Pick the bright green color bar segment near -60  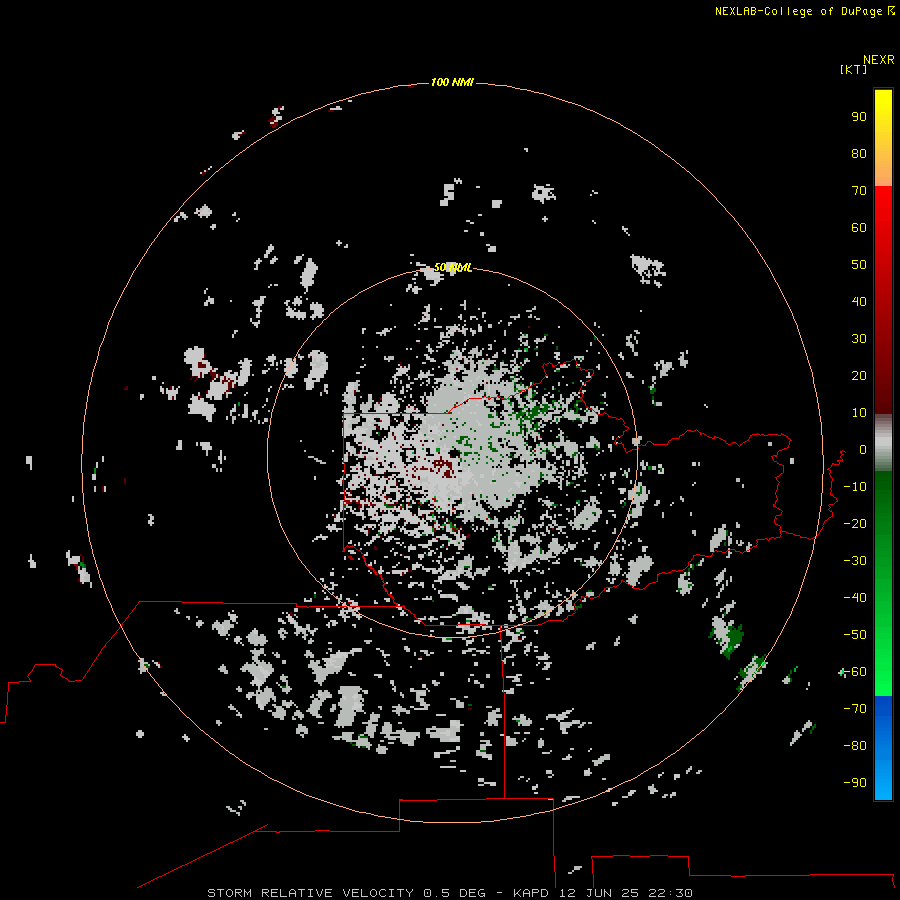[x=883, y=672]
